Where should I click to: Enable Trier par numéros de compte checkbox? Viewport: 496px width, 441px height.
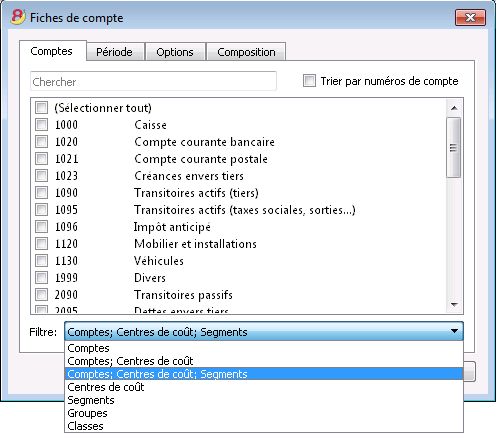[x=309, y=81]
